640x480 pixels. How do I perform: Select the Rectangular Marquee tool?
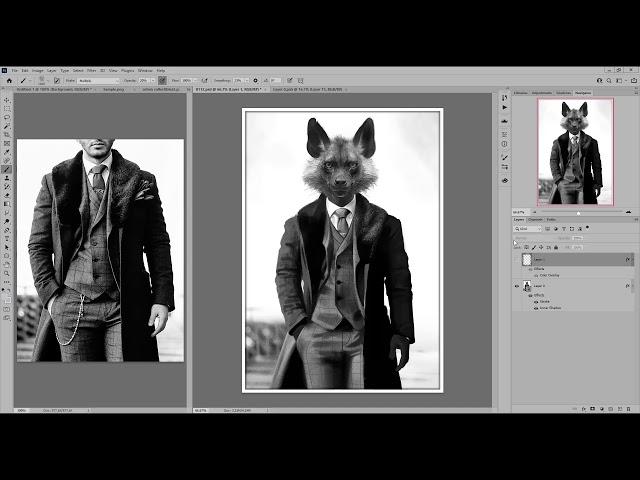[7, 109]
